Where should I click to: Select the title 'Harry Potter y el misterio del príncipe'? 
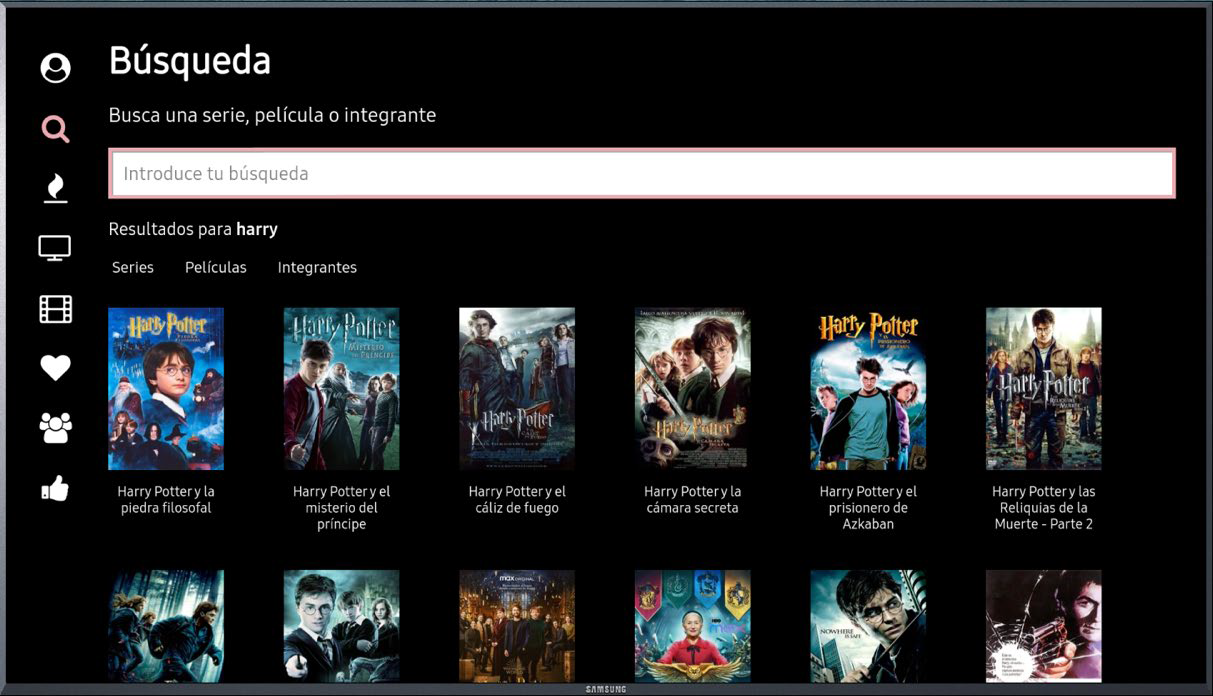pos(342,508)
